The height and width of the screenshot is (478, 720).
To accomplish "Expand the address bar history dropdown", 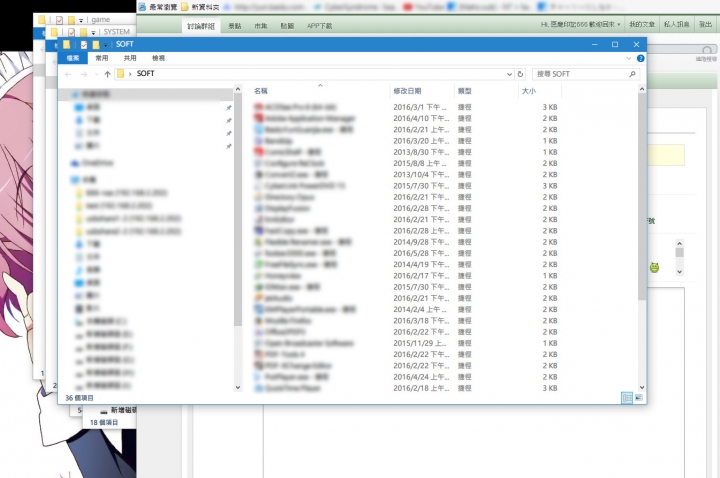I will [509, 74].
